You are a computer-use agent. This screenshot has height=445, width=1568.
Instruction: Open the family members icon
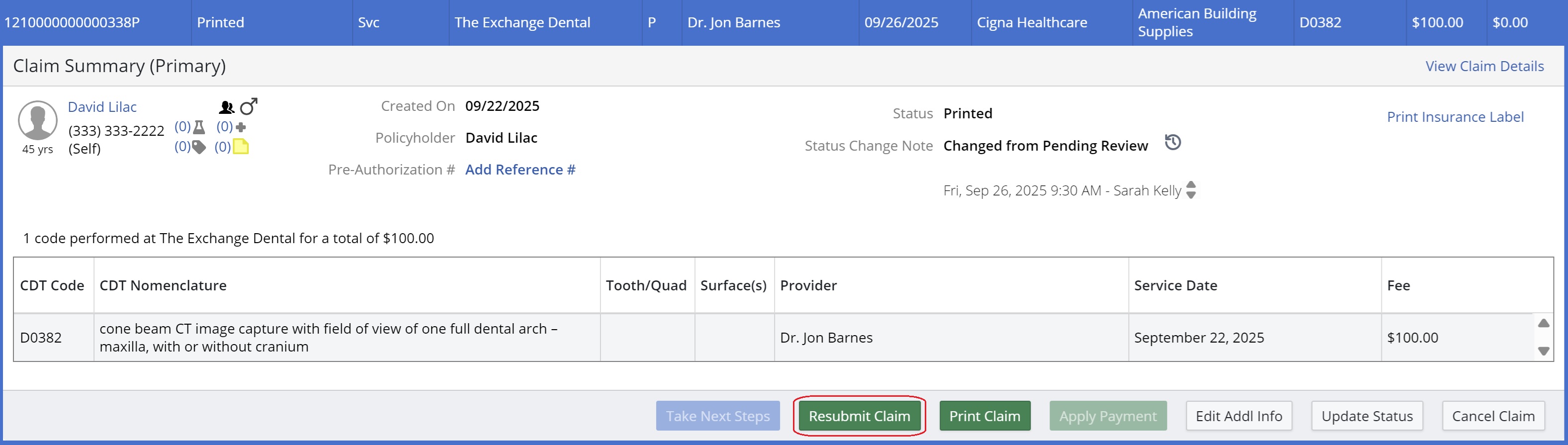tap(226, 108)
